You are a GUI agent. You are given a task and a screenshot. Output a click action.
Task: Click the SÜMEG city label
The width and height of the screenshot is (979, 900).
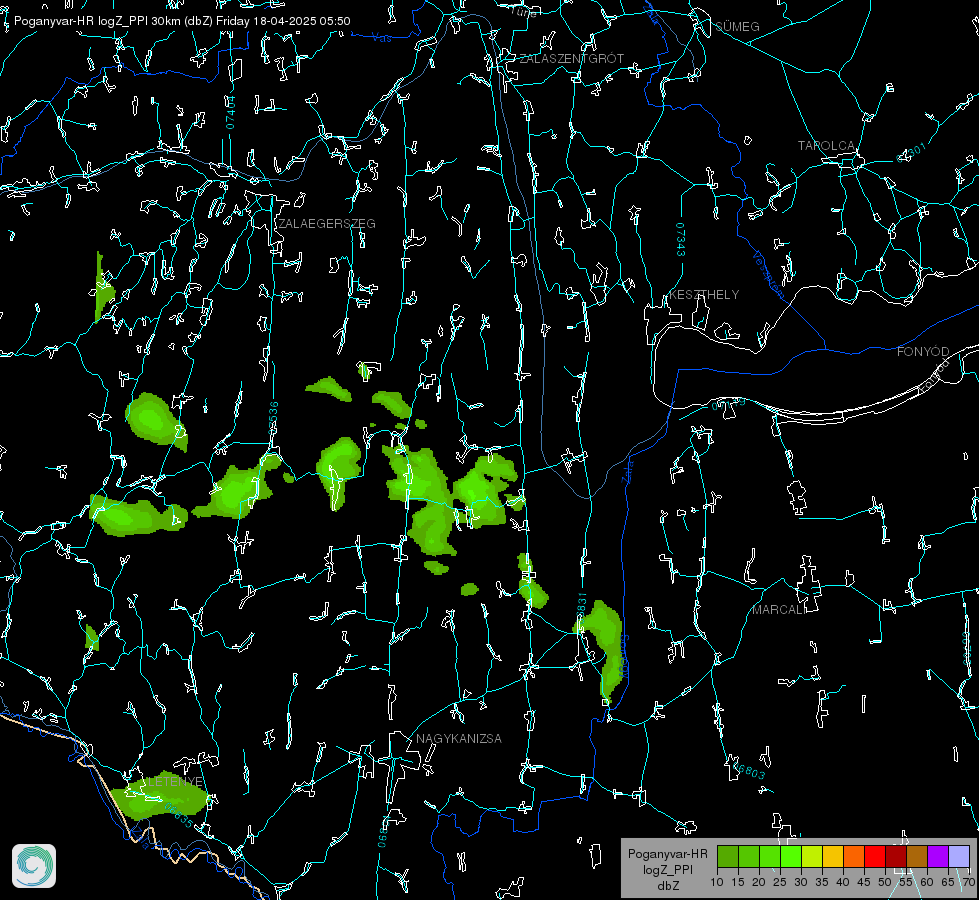click(737, 26)
